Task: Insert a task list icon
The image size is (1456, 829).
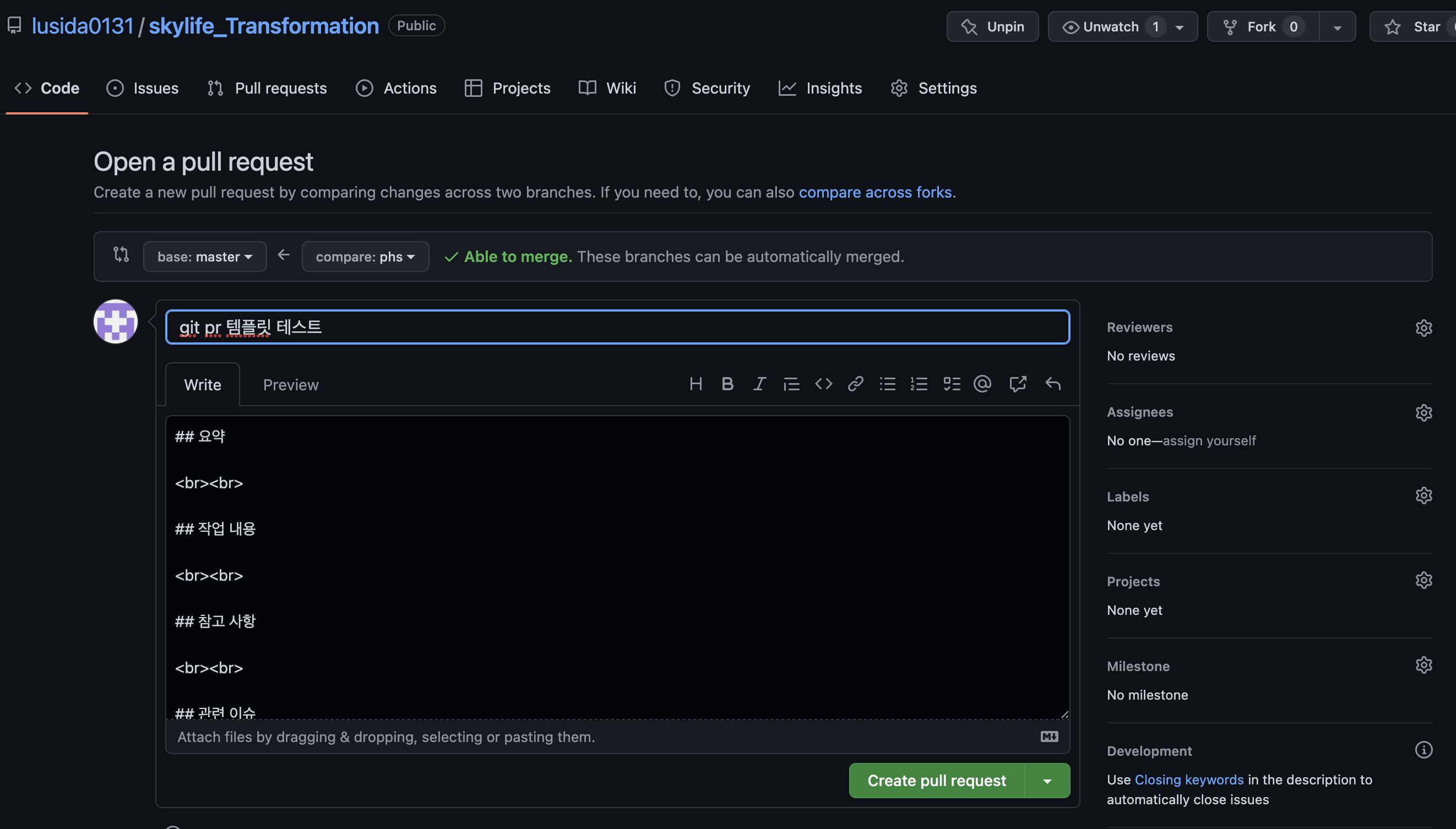Action: 952,384
